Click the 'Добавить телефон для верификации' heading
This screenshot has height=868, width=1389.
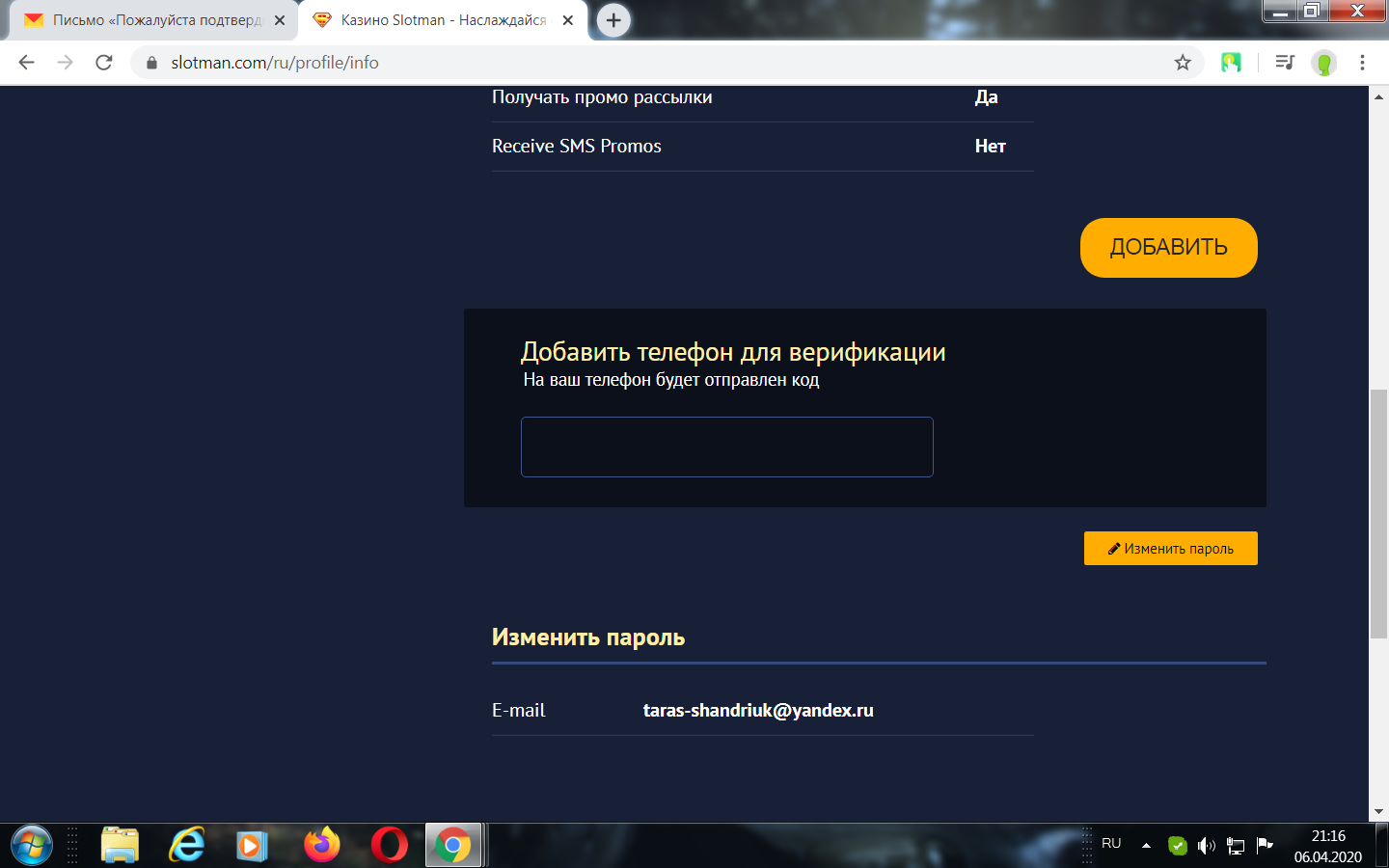tap(733, 352)
